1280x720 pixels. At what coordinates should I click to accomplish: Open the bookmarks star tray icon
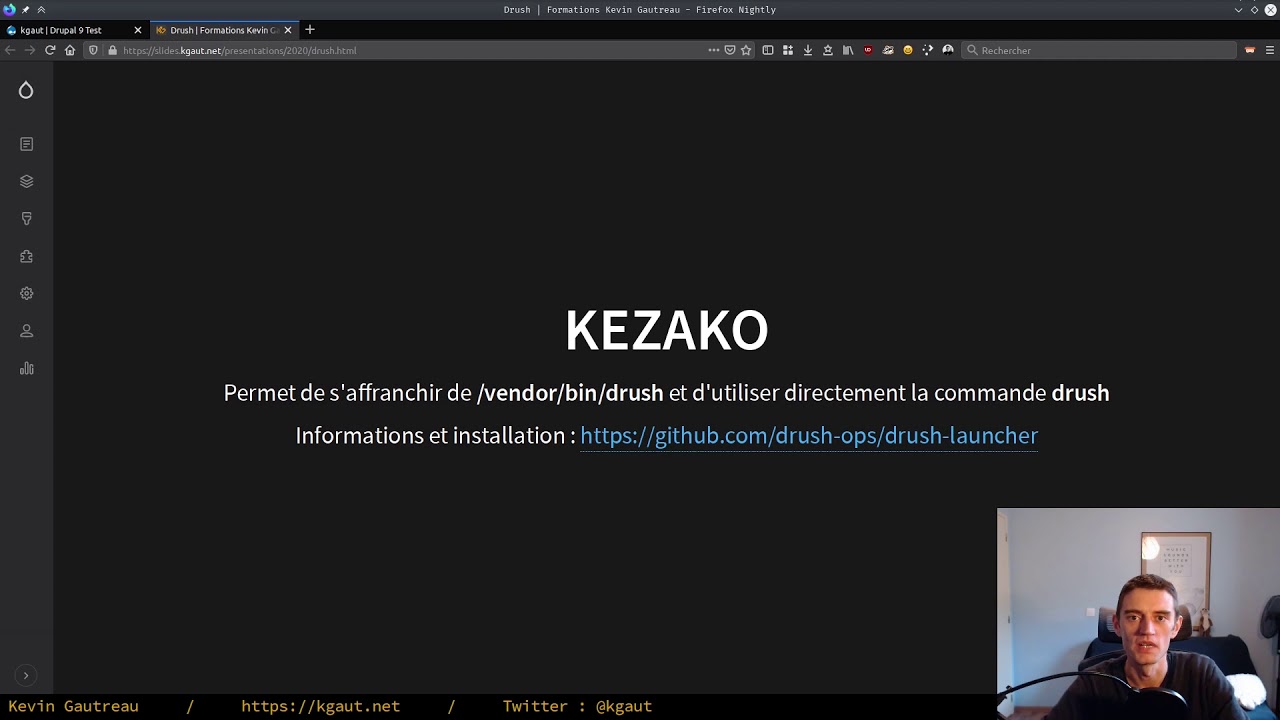[828, 50]
